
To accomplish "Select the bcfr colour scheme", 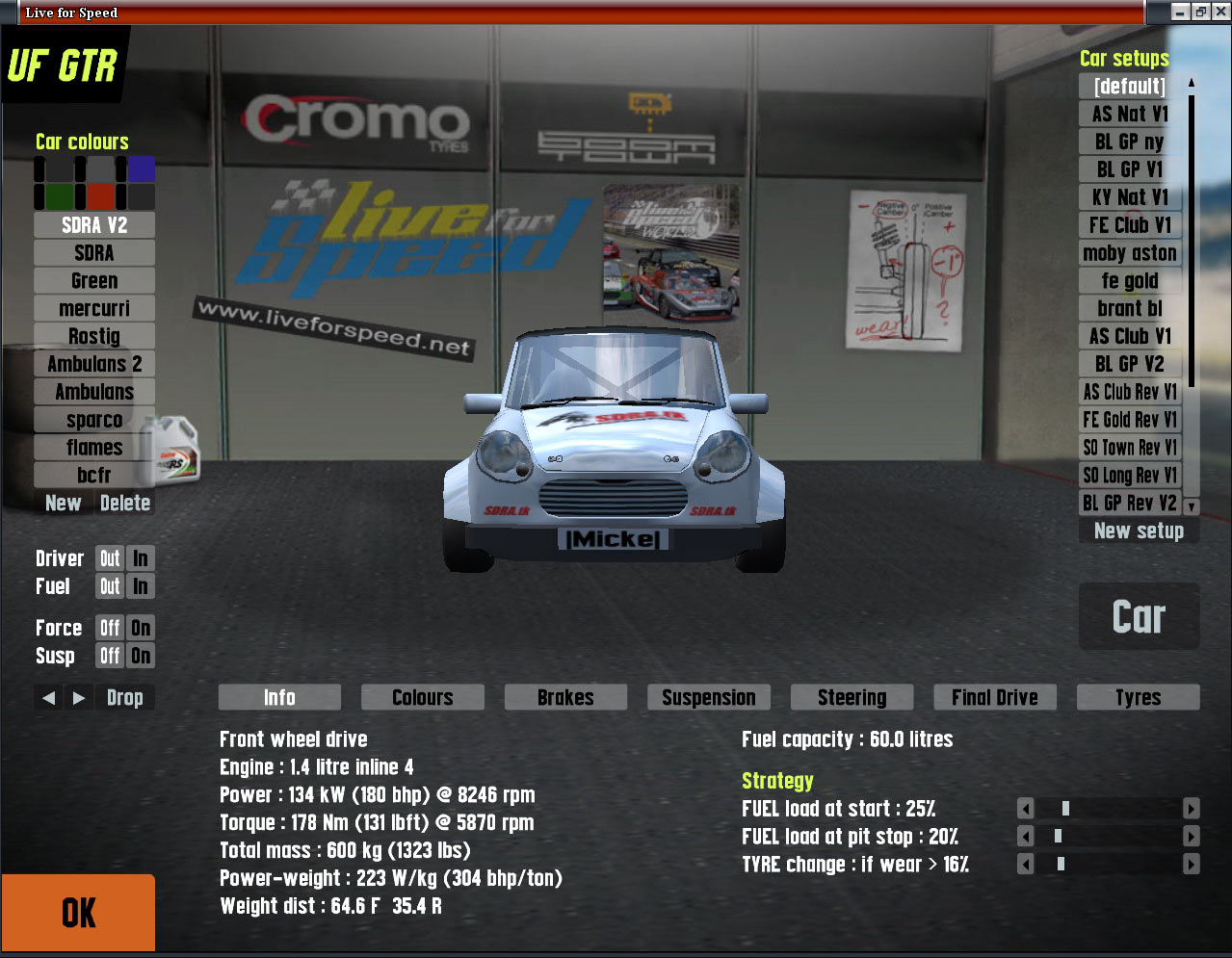I will [x=94, y=476].
